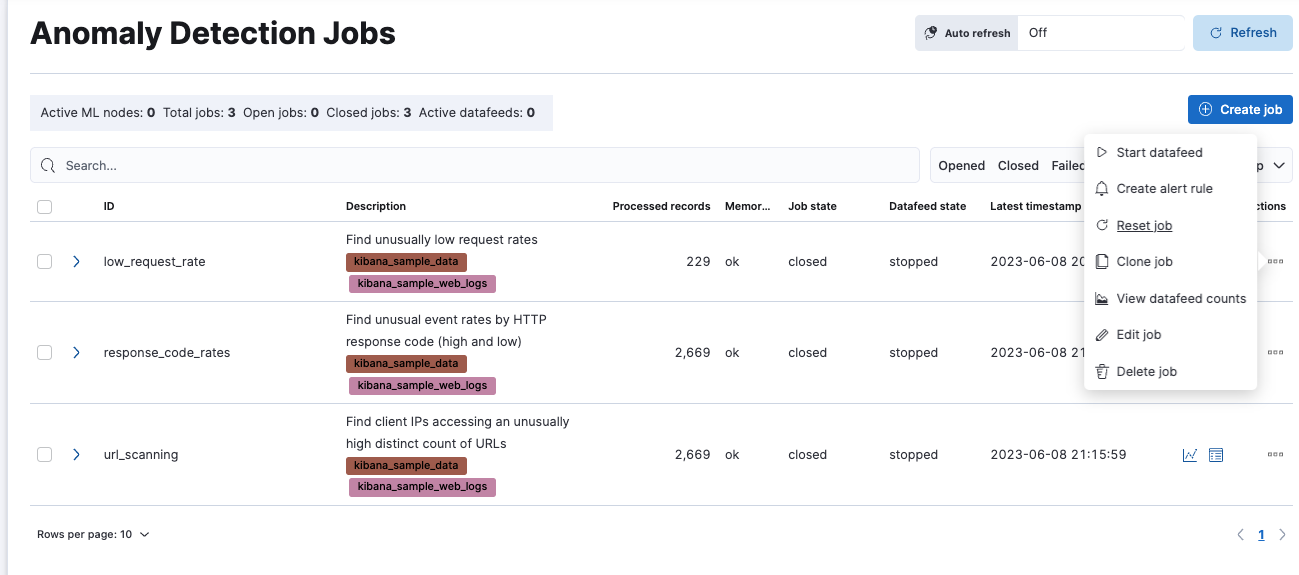Image resolution: width=1299 pixels, height=575 pixels.
Task: Click the Create job button
Action: click(1240, 110)
